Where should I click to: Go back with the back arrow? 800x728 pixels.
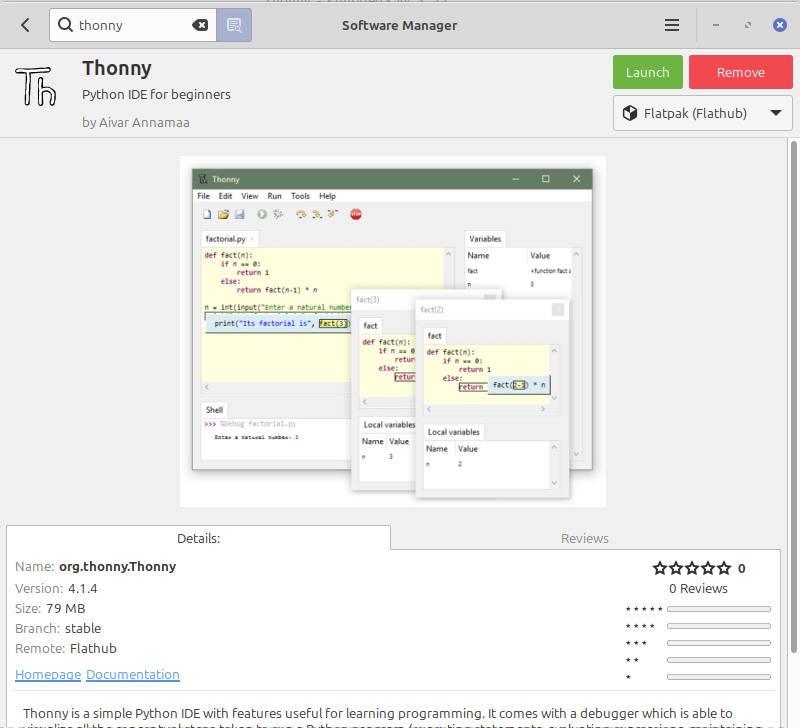click(x=25, y=25)
